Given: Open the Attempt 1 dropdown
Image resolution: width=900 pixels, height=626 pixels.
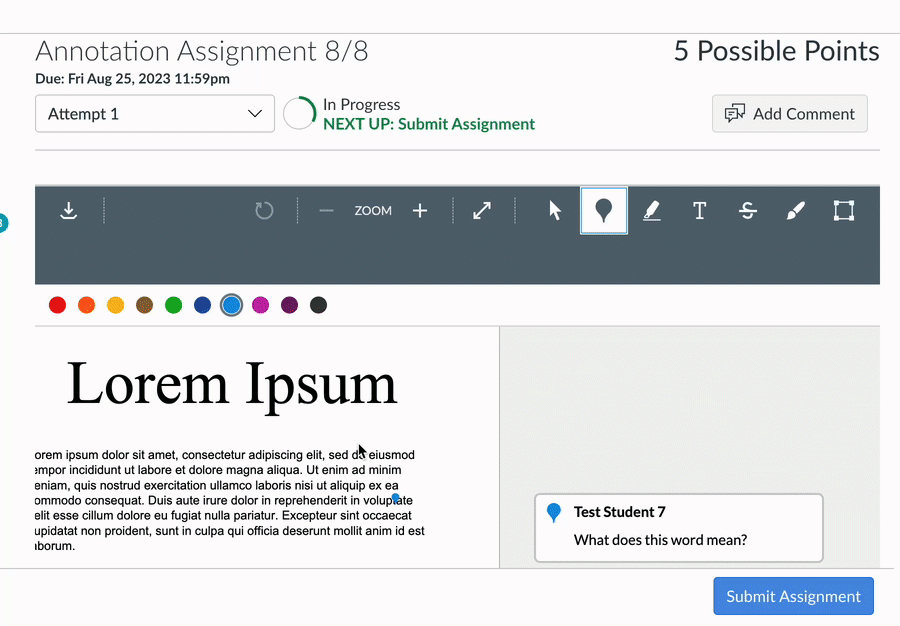Looking at the screenshot, I should [x=154, y=113].
